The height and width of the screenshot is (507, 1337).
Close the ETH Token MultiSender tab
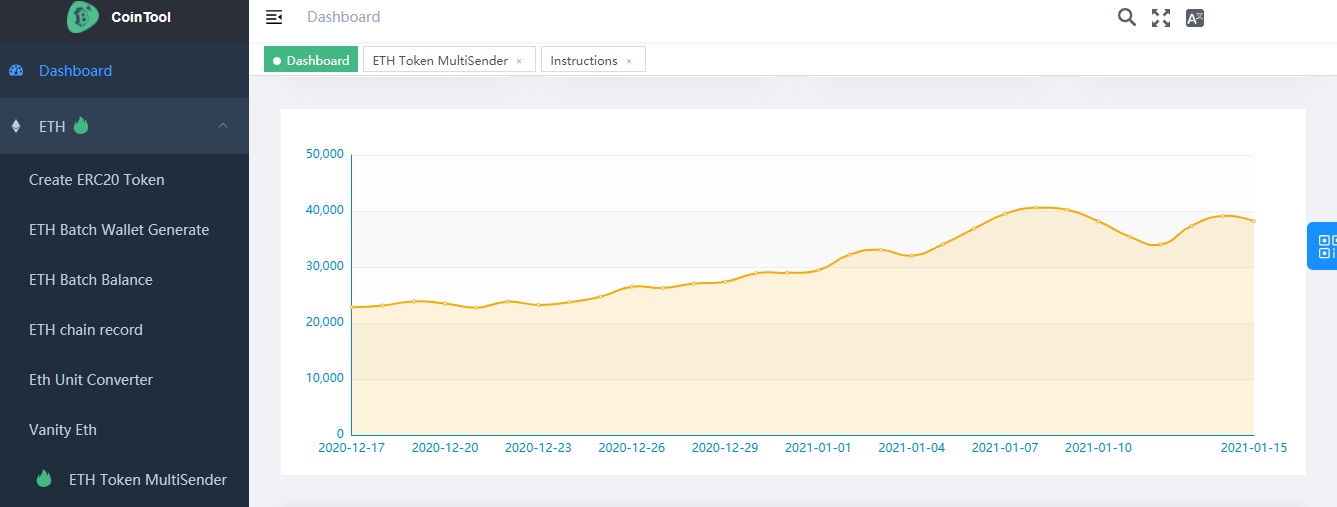[x=519, y=61]
